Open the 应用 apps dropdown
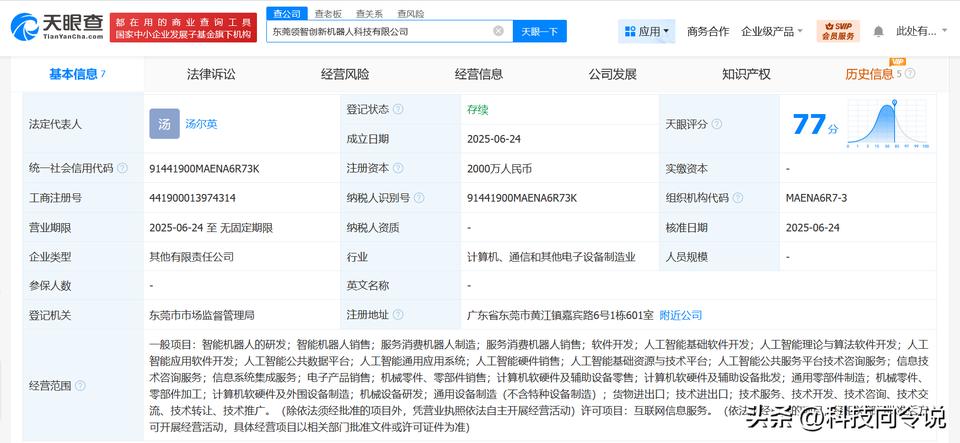Screen dimensions: 960x443 (647, 31)
